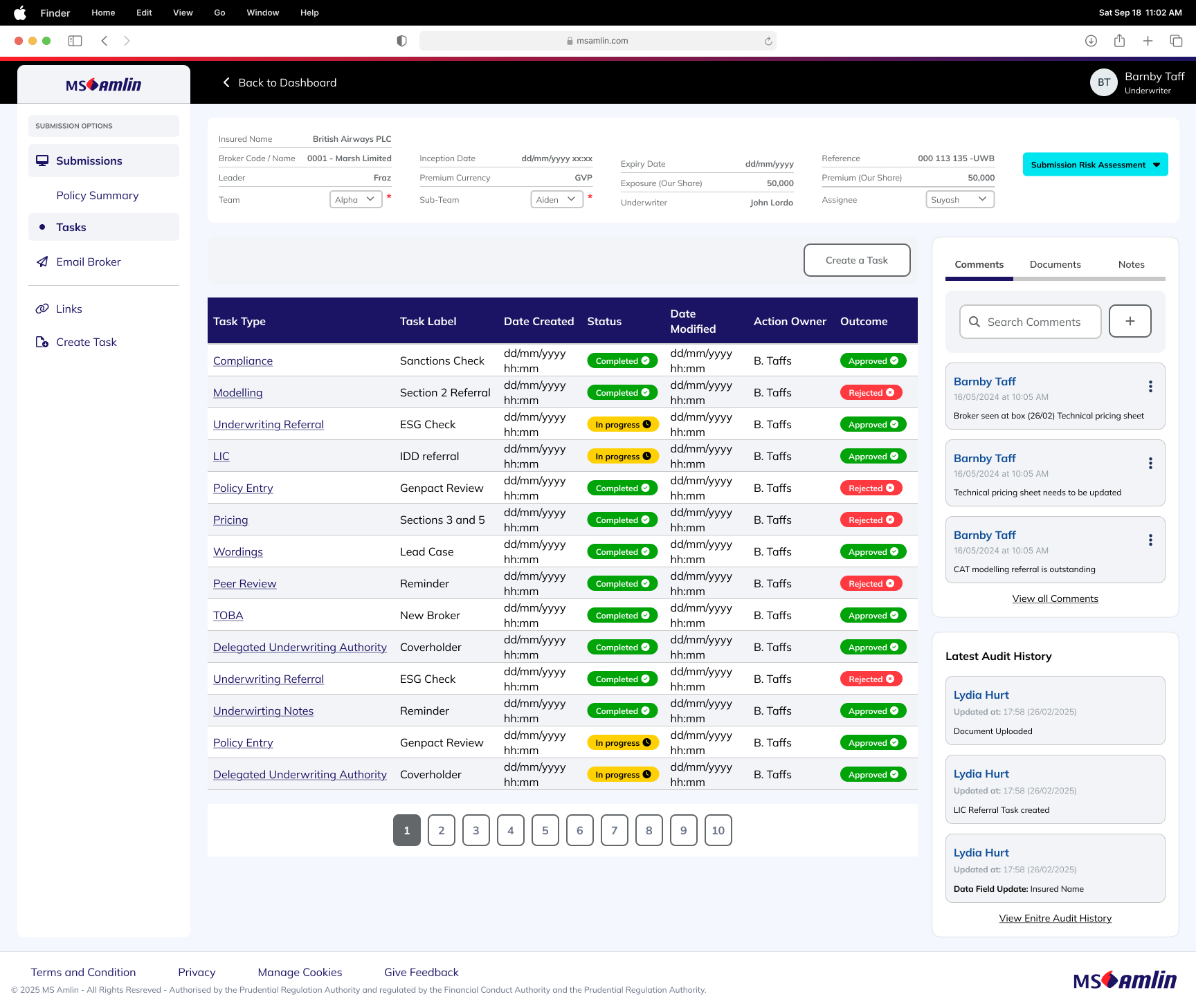The height and width of the screenshot is (1008, 1196).
Task: Go to page 5 of the task list
Action: 545,830
